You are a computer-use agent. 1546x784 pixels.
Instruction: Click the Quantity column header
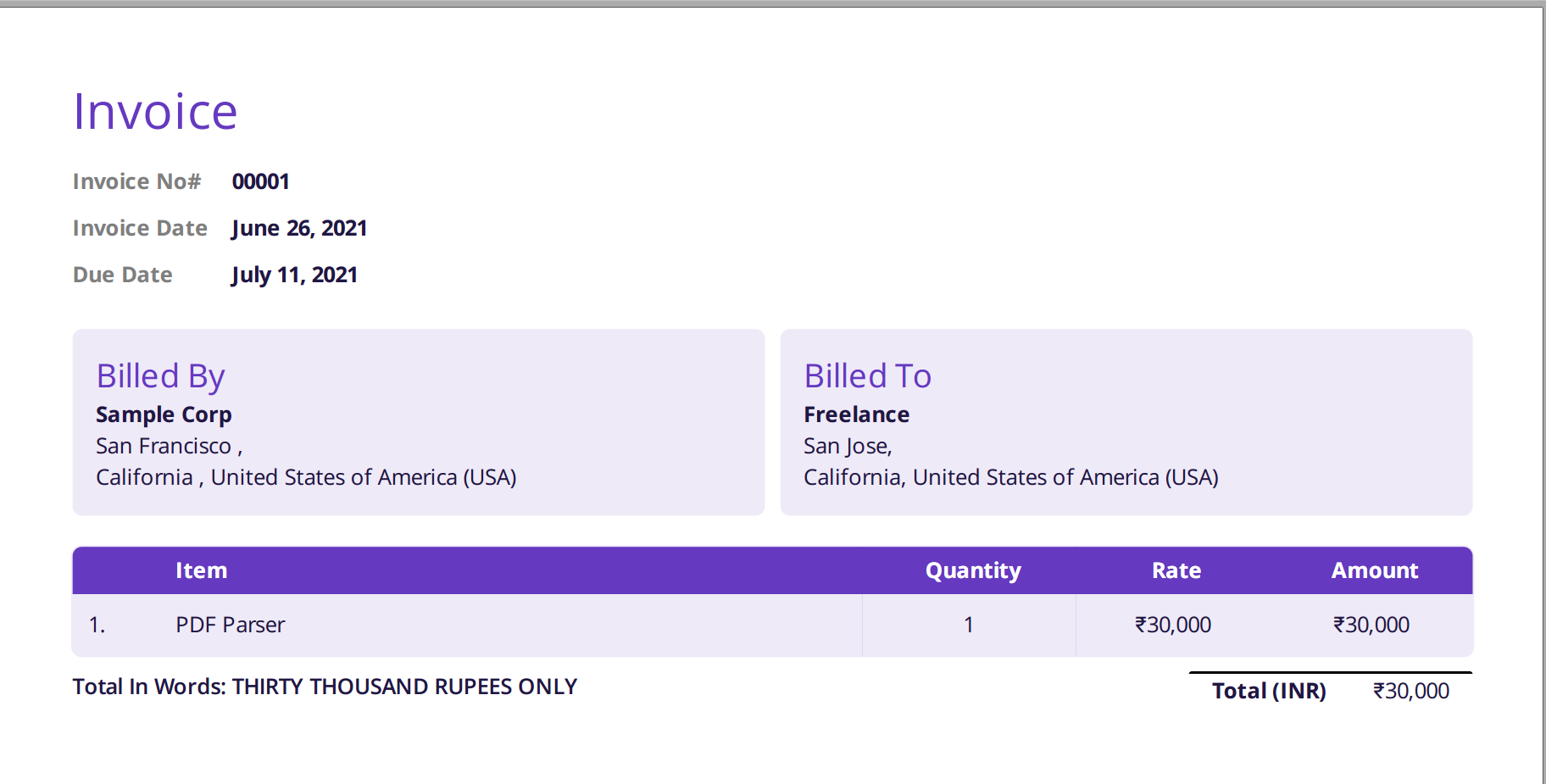click(x=972, y=570)
